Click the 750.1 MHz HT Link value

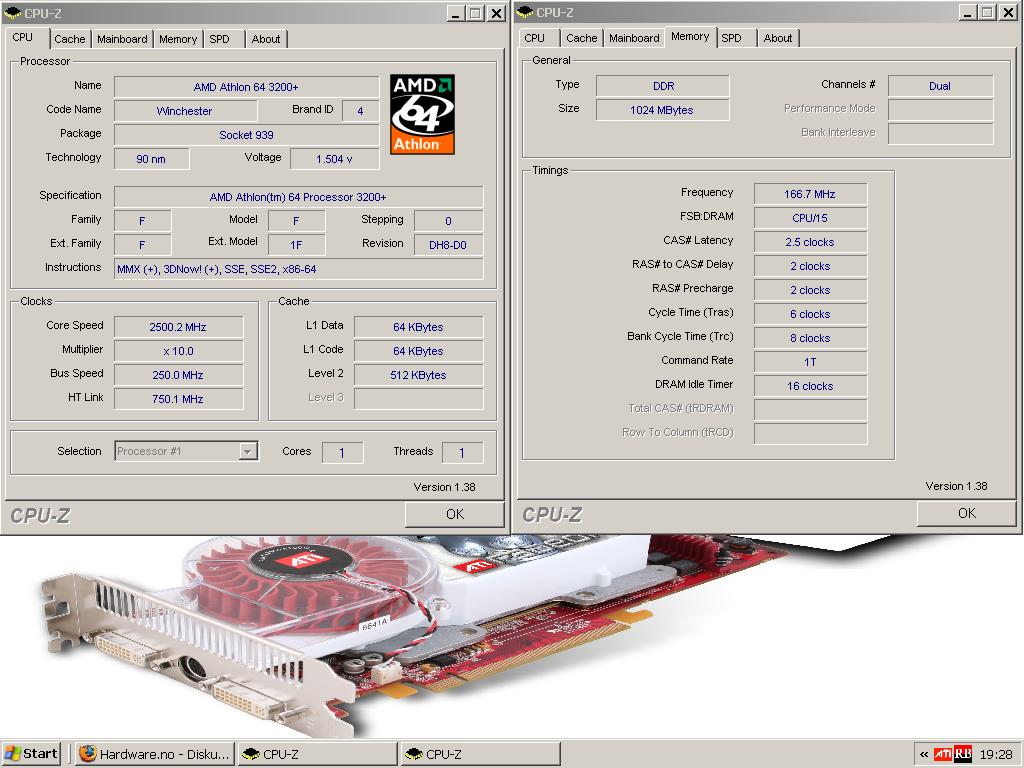point(178,399)
